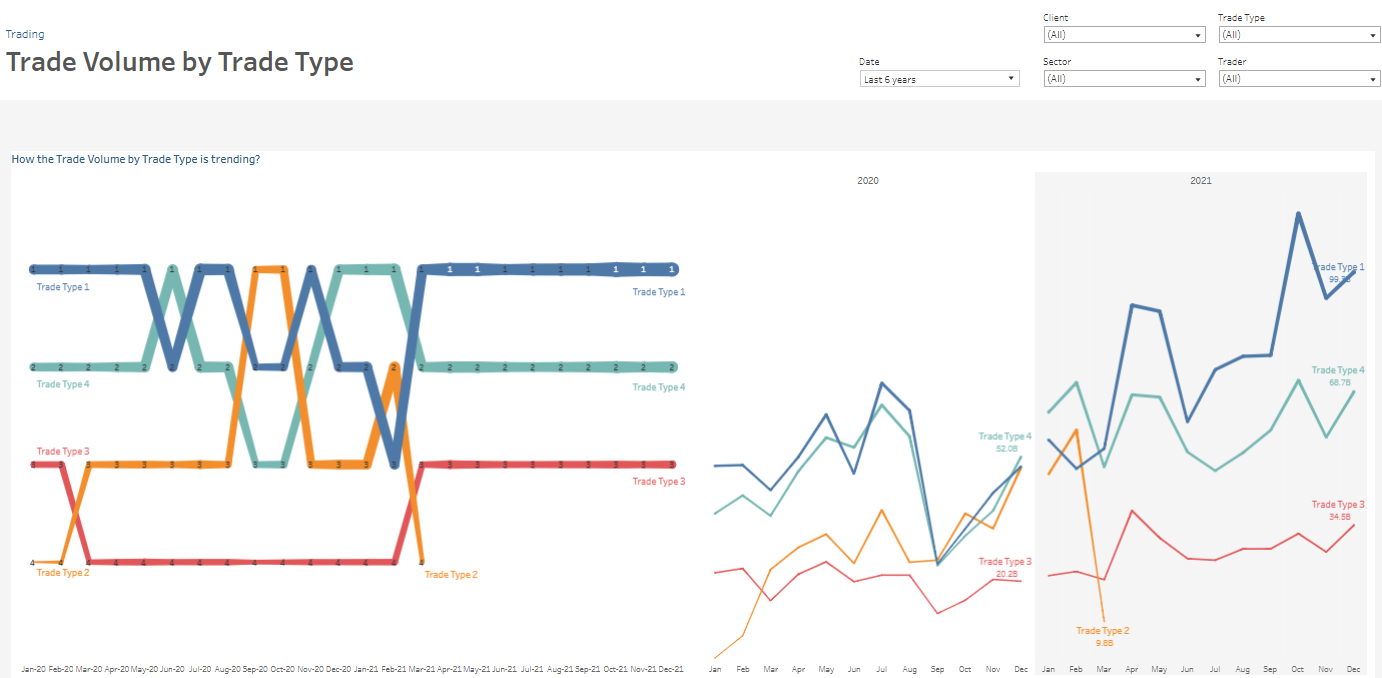1382x678 pixels.
Task: Expand the Sector filter dropdown
Action: click(1123, 79)
